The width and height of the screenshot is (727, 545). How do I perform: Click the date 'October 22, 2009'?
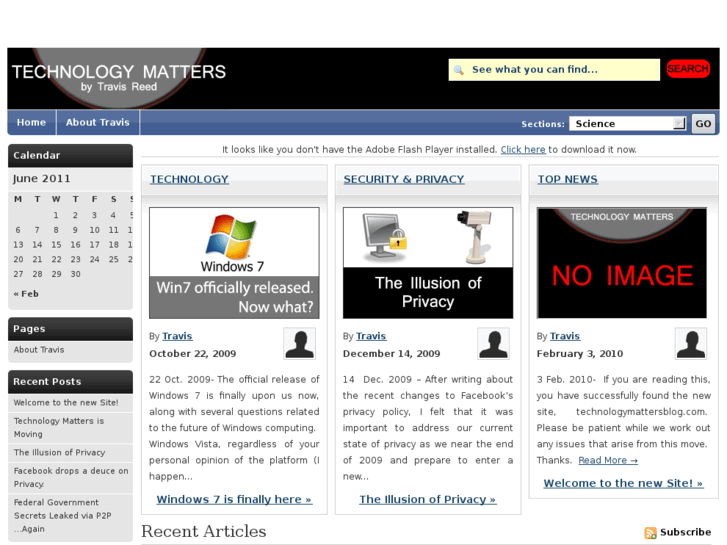coord(192,353)
